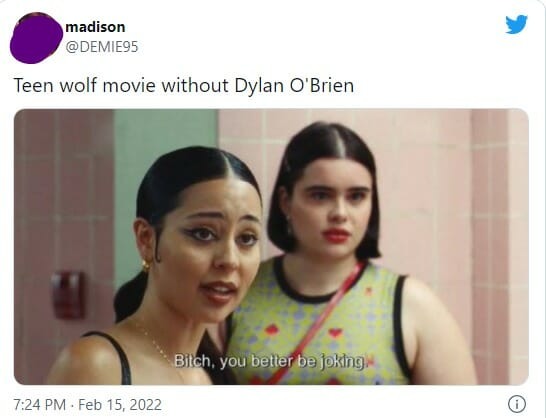Click the Feb 15, 2022 date
546x418 pixels.
[x=120, y=405]
